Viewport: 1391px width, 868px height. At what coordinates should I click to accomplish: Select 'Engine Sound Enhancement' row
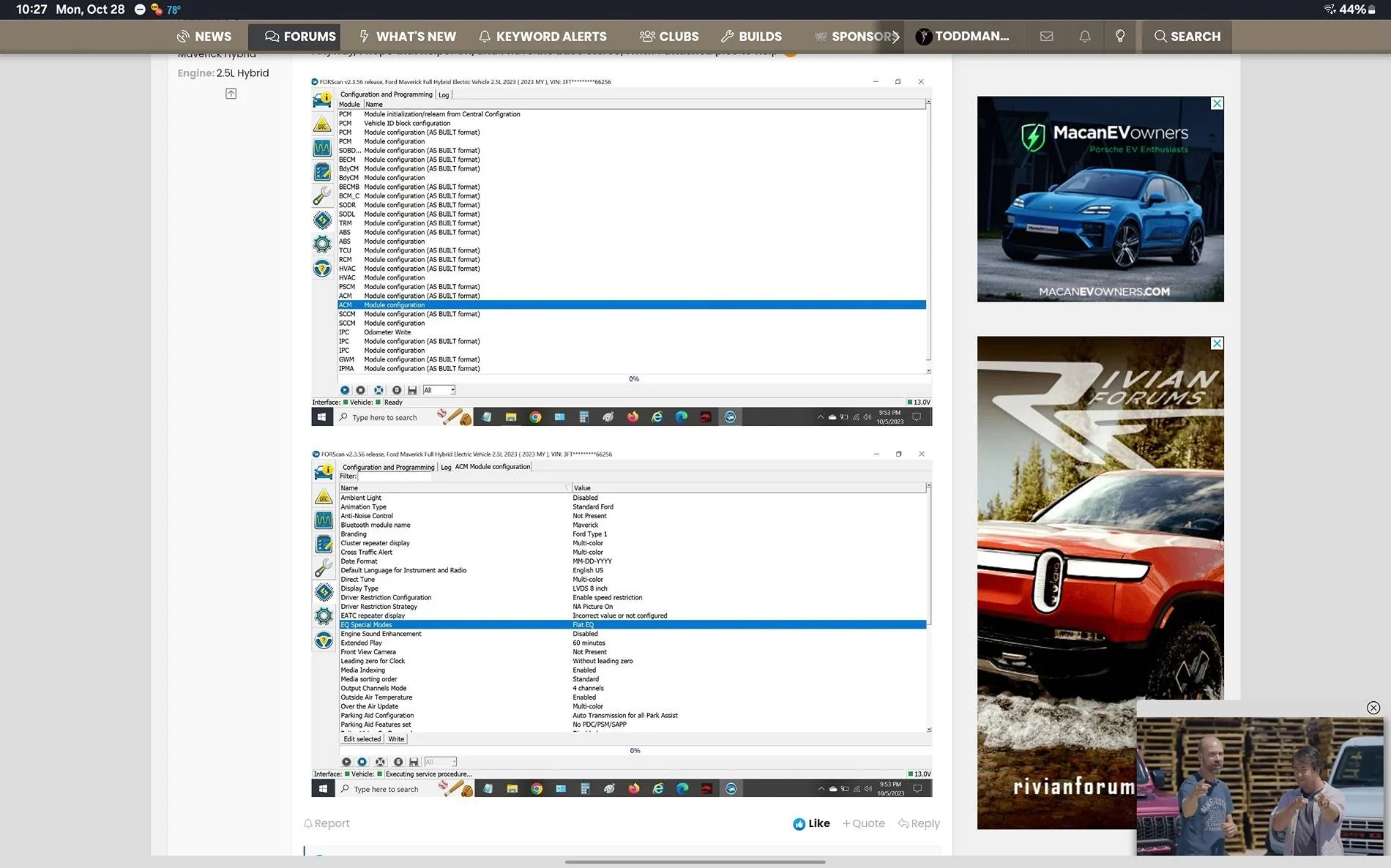[x=633, y=634]
